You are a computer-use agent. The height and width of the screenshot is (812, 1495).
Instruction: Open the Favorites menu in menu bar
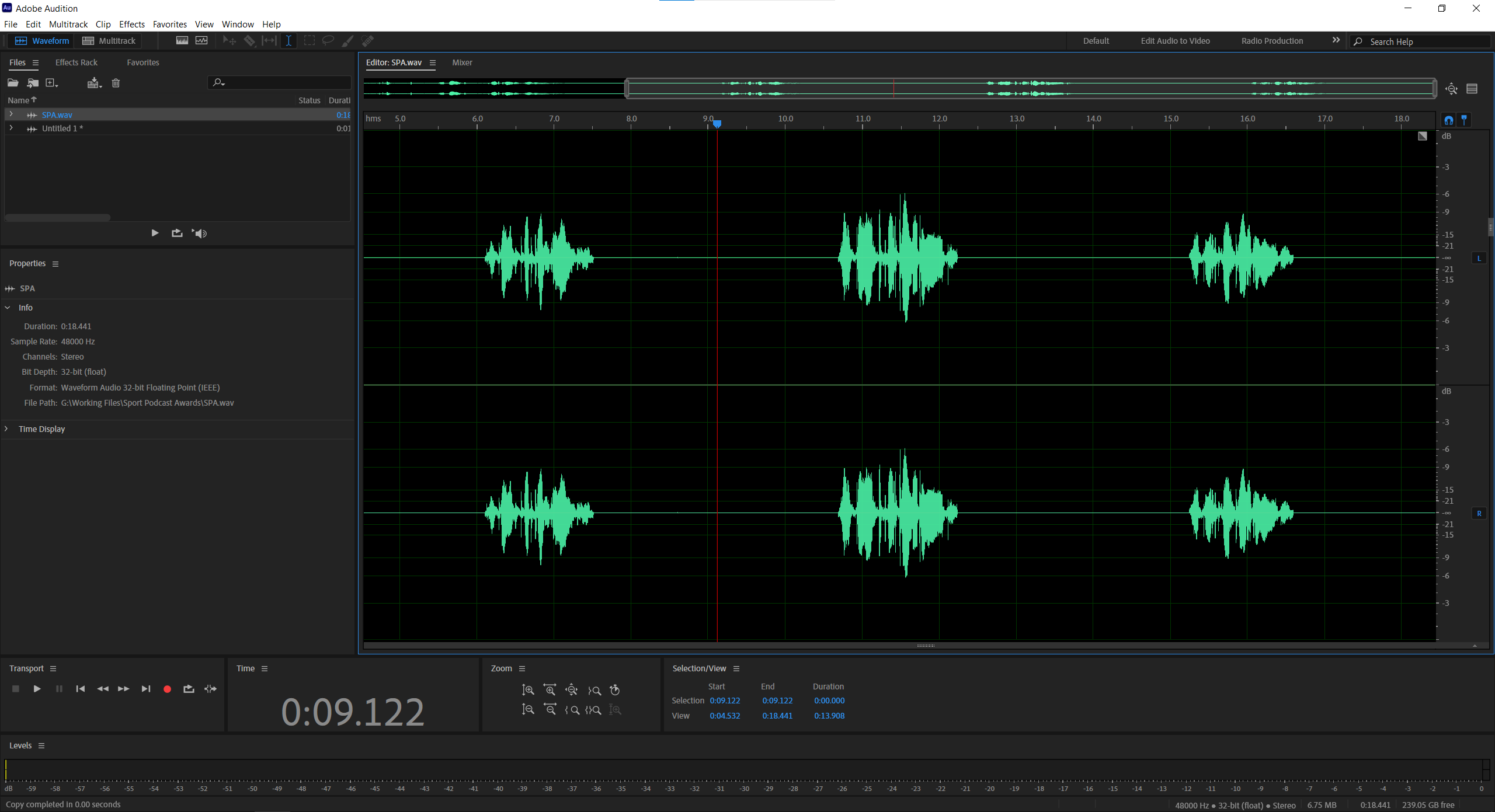[170, 24]
